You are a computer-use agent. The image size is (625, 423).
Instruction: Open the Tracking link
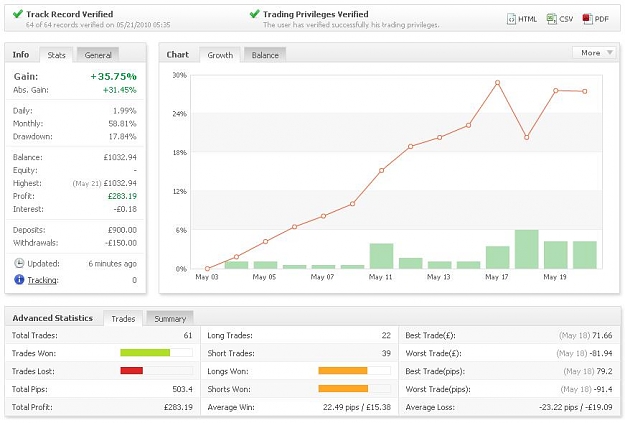43,280
